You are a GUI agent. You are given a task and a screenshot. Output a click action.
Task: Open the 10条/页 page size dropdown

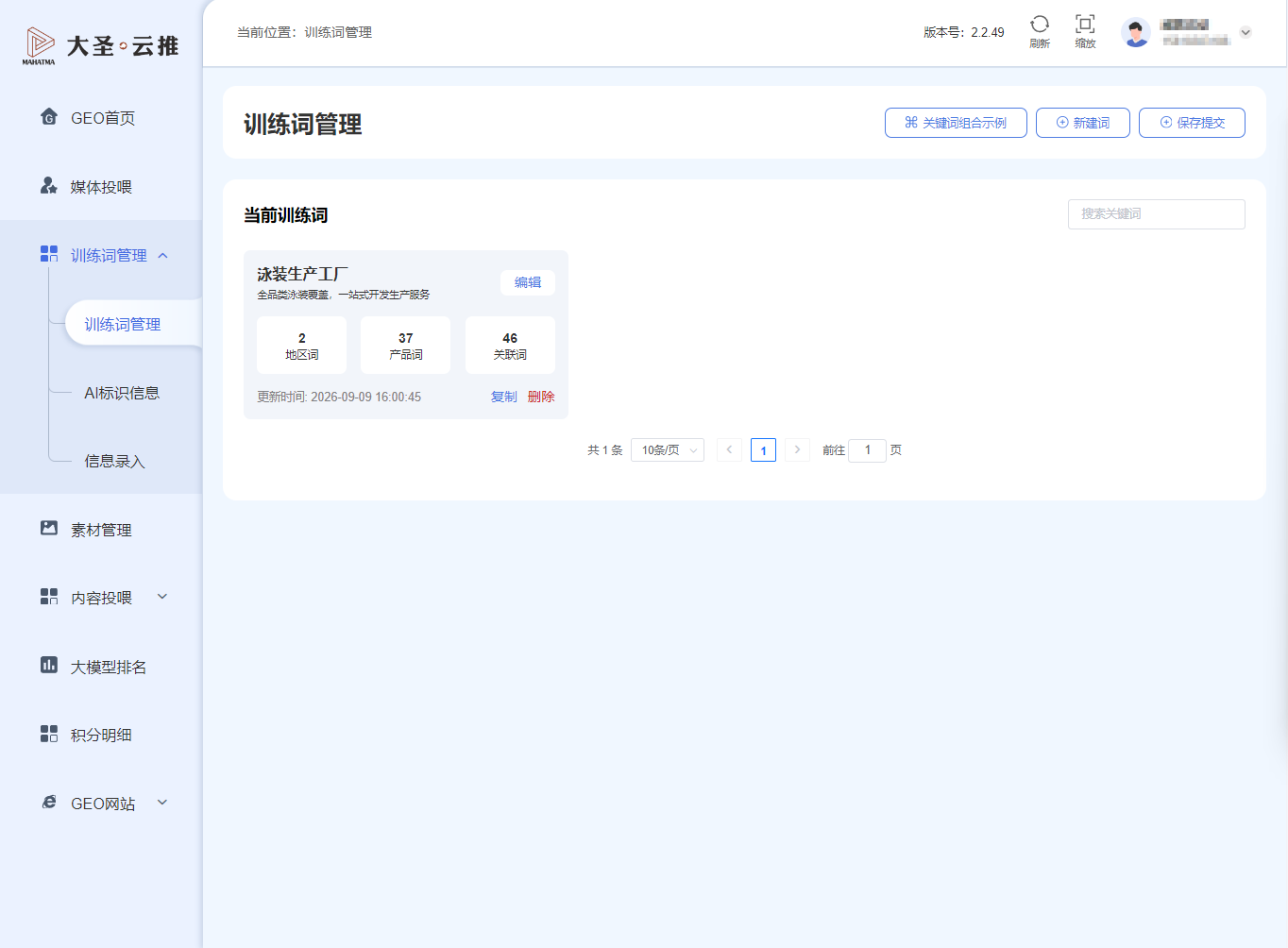(x=668, y=450)
